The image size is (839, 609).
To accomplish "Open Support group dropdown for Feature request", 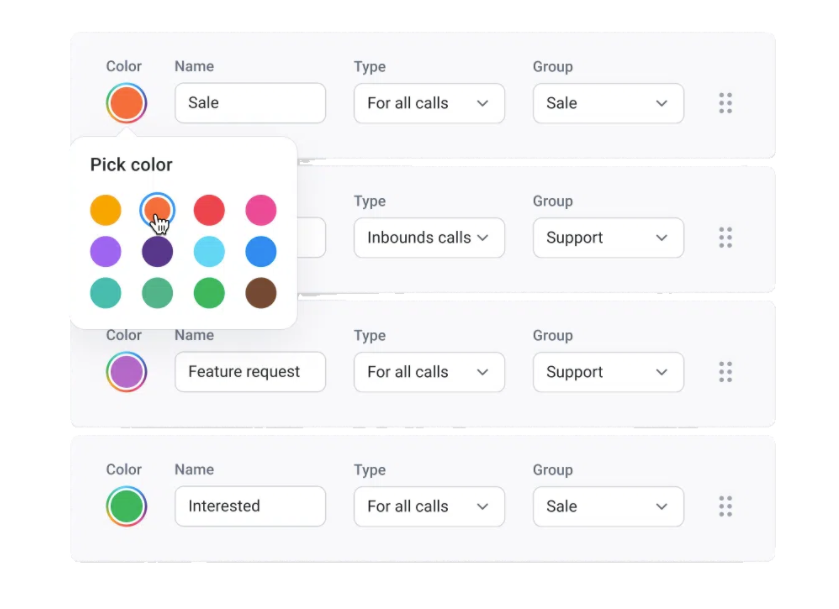I will coord(607,372).
